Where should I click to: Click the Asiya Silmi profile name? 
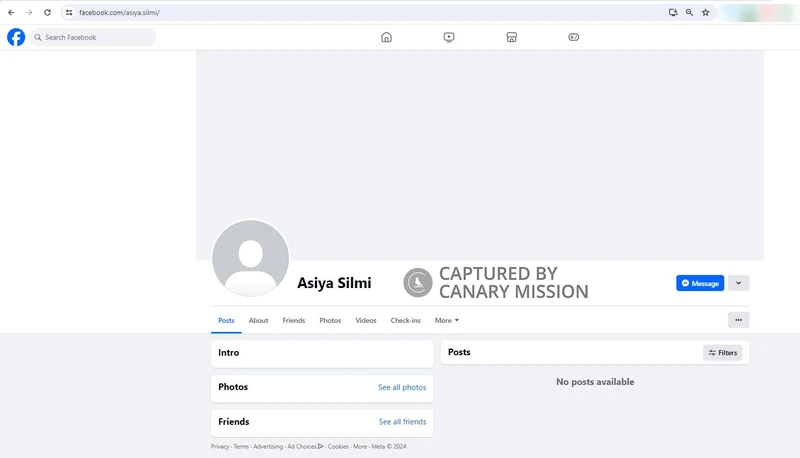pos(334,283)
